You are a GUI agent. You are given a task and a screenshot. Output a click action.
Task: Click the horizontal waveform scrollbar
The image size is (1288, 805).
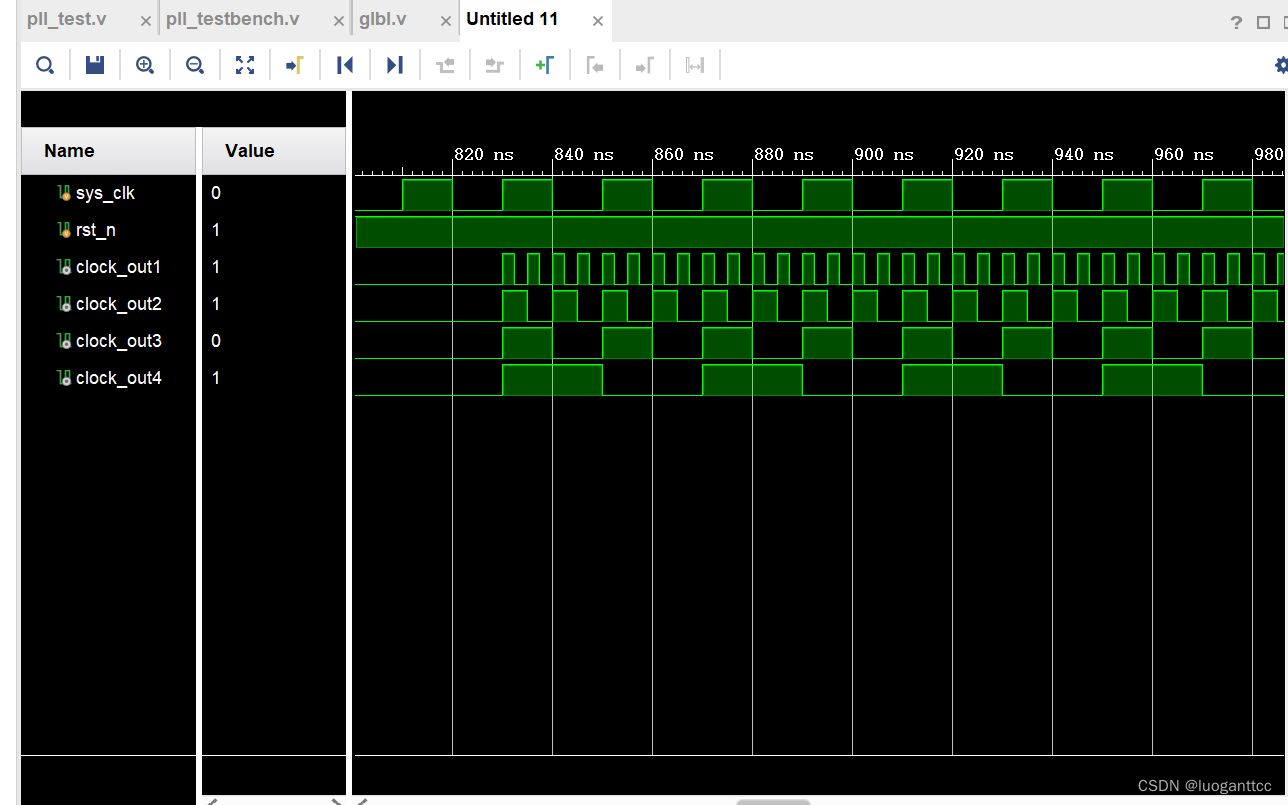pyautogui.click(x=773, y=801)
